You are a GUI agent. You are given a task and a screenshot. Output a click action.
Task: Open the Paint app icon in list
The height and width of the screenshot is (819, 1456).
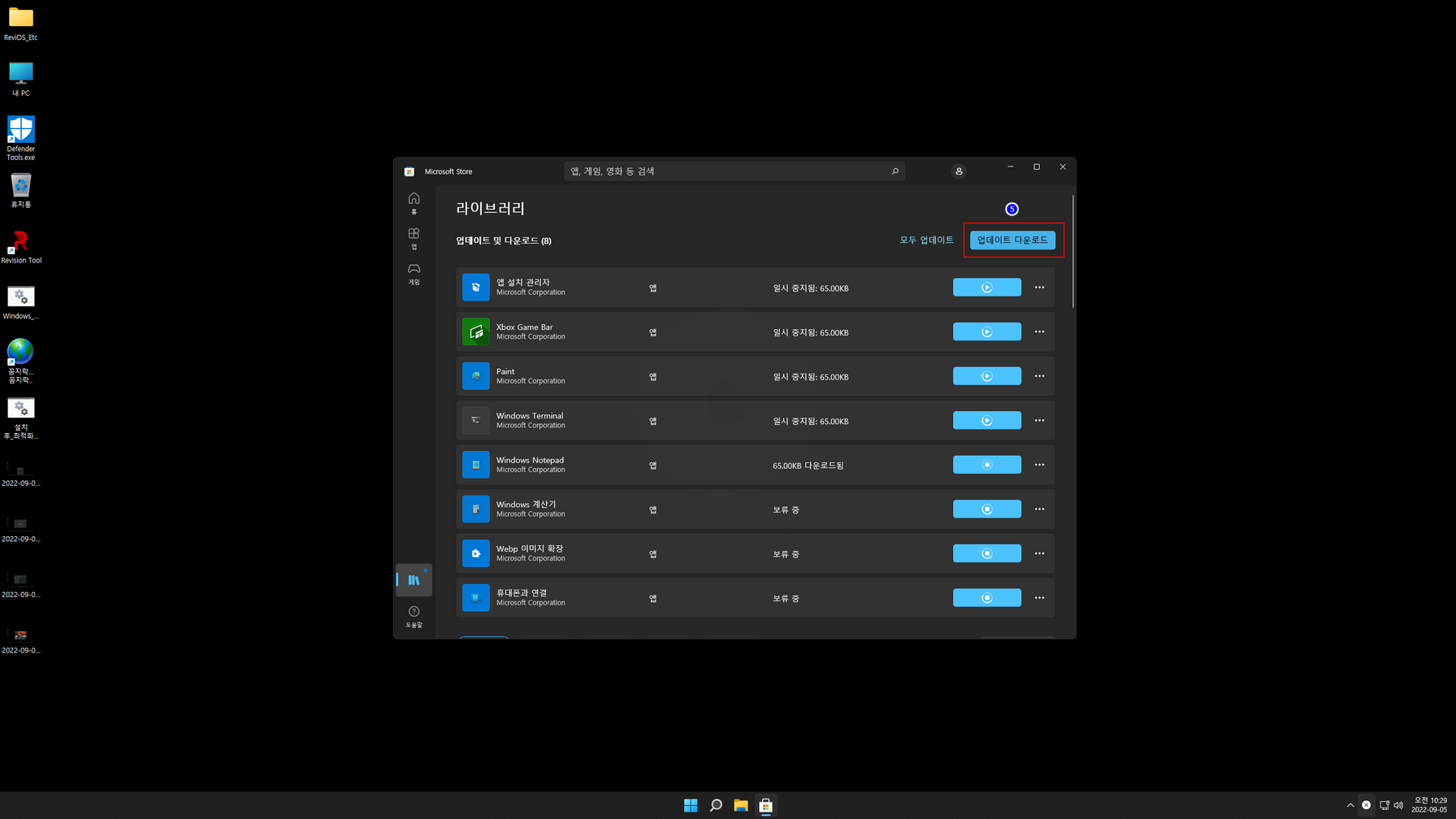476,376
